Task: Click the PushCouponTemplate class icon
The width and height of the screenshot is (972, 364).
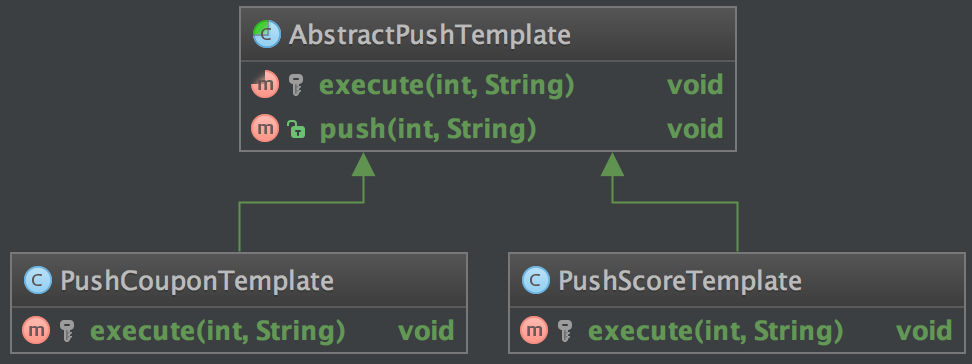Action: point(38,281)
